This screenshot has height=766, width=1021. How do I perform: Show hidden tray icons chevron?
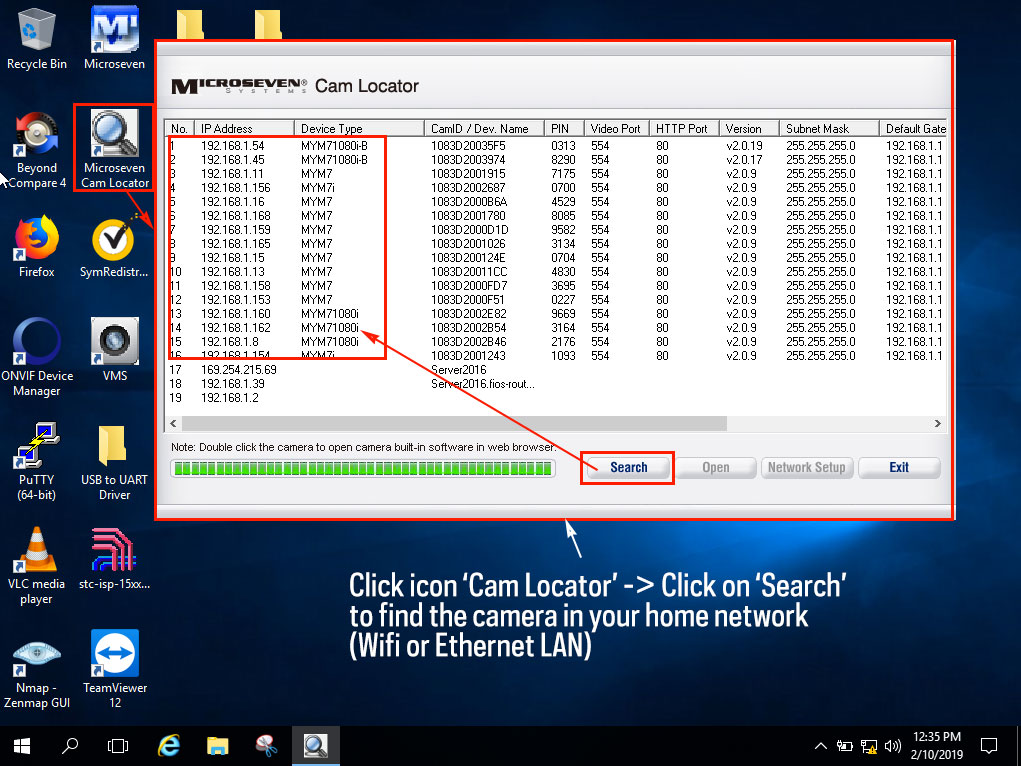click(x=820, y=746)
